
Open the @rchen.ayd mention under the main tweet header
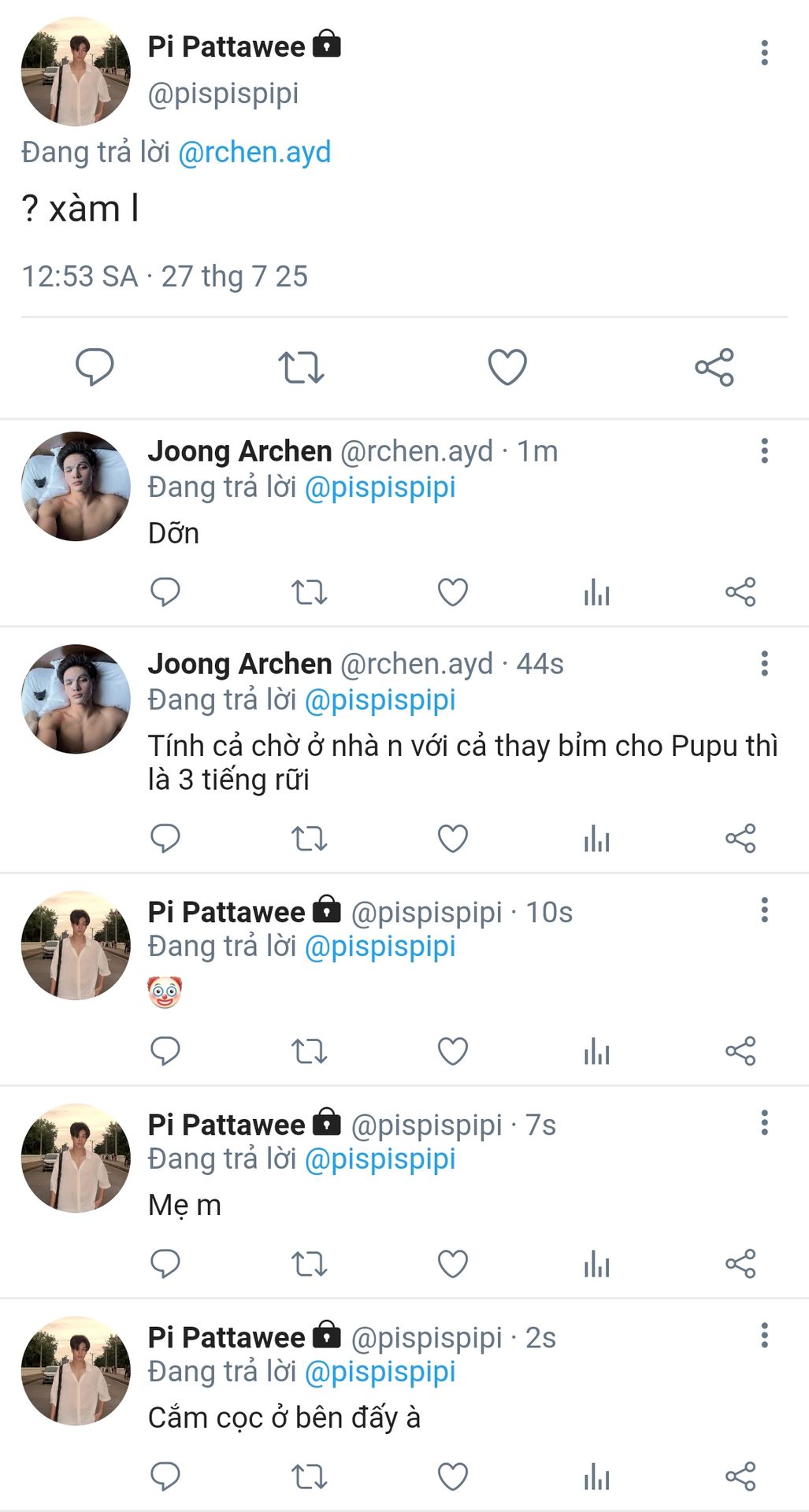254,152
